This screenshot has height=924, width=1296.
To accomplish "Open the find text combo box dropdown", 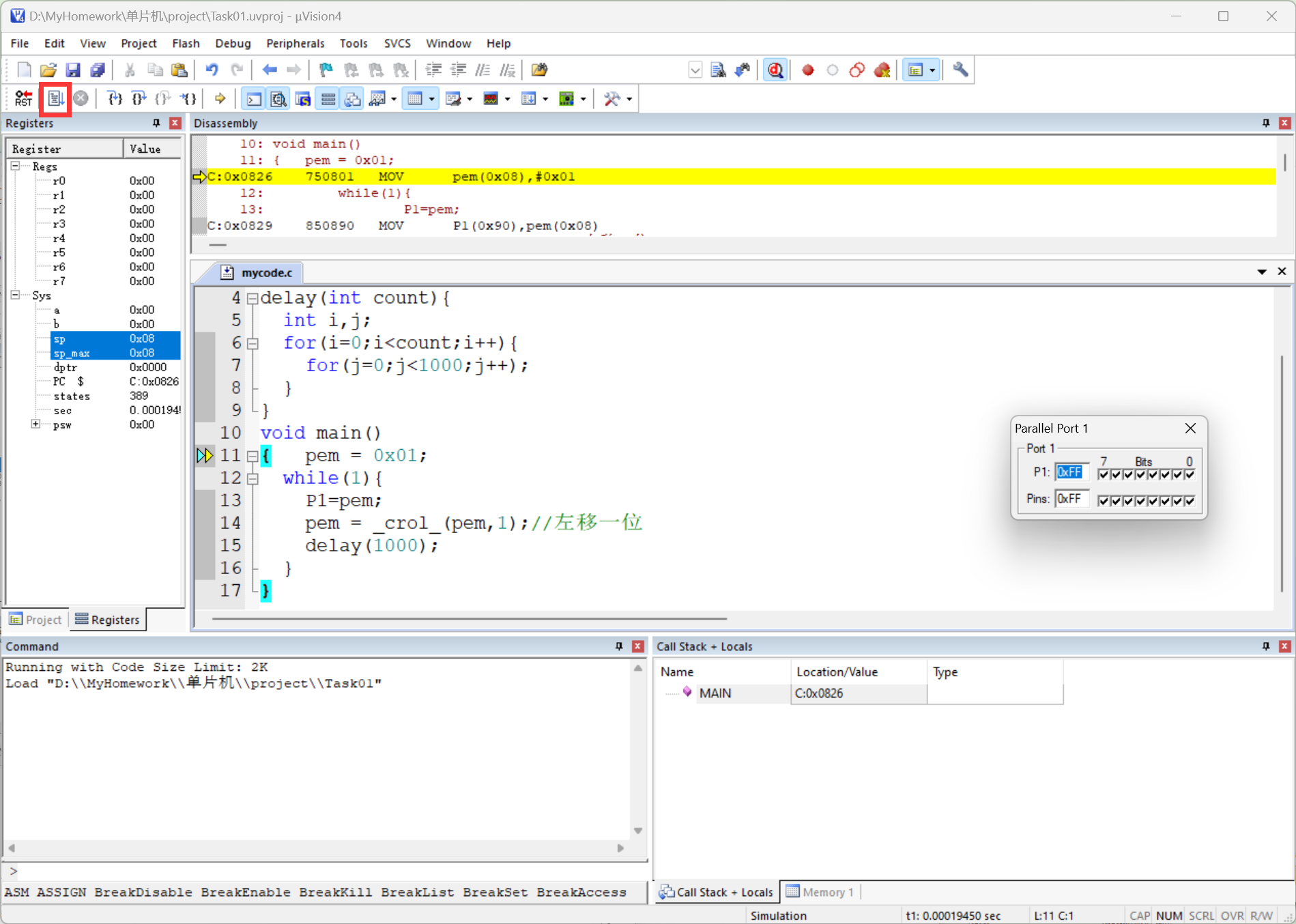I will pyautogui.click(x=695, y=70).
